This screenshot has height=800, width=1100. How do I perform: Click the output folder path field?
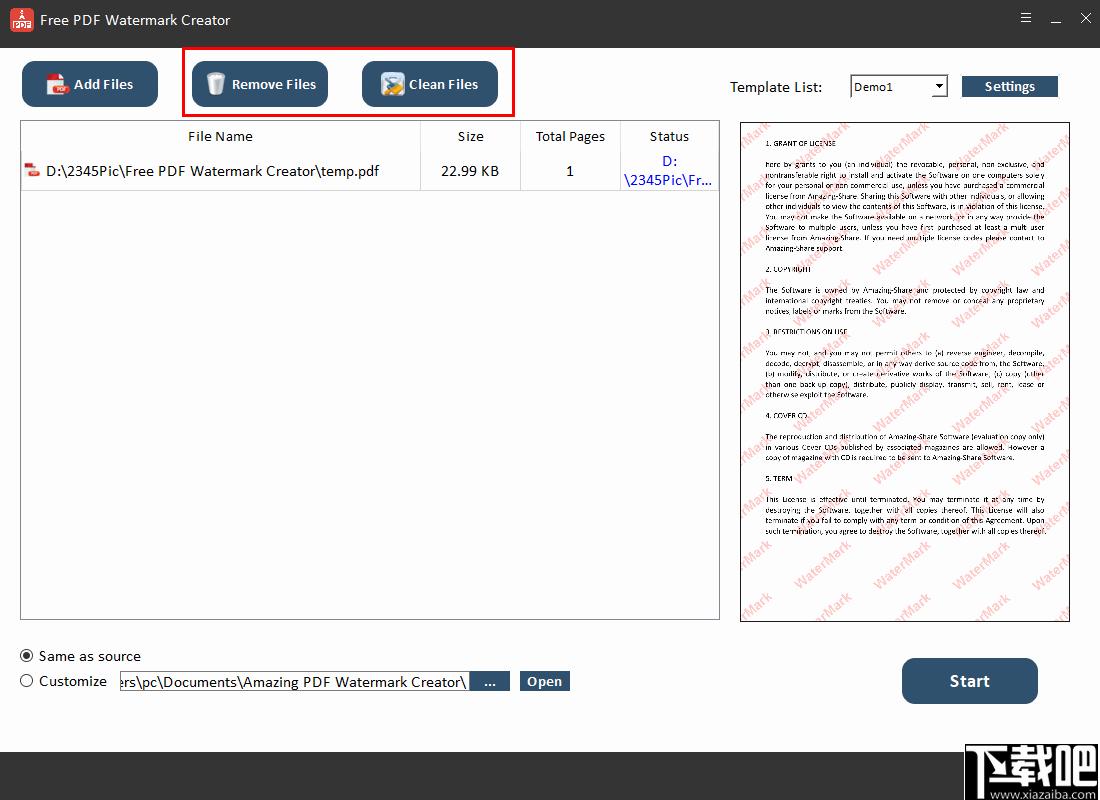pos(294,681)
